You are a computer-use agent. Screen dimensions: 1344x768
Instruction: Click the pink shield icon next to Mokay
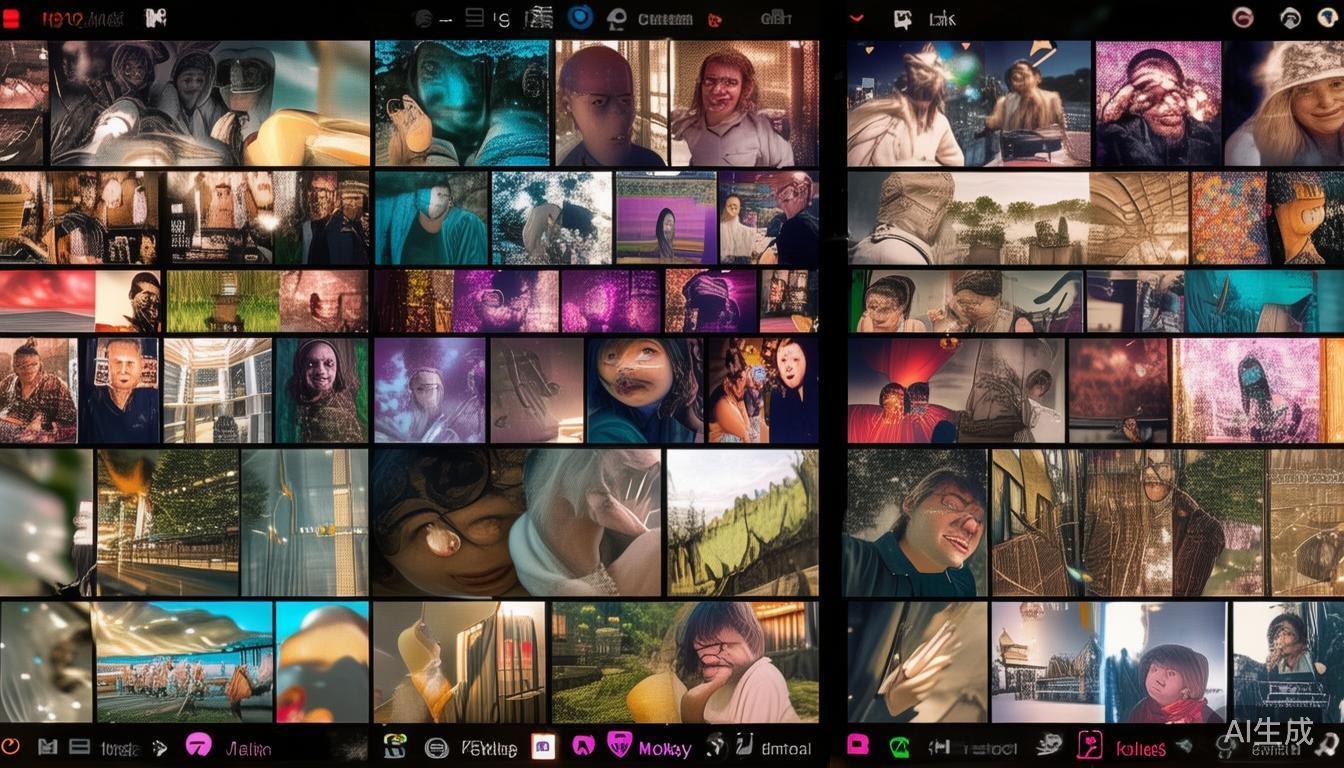(619, 745)
